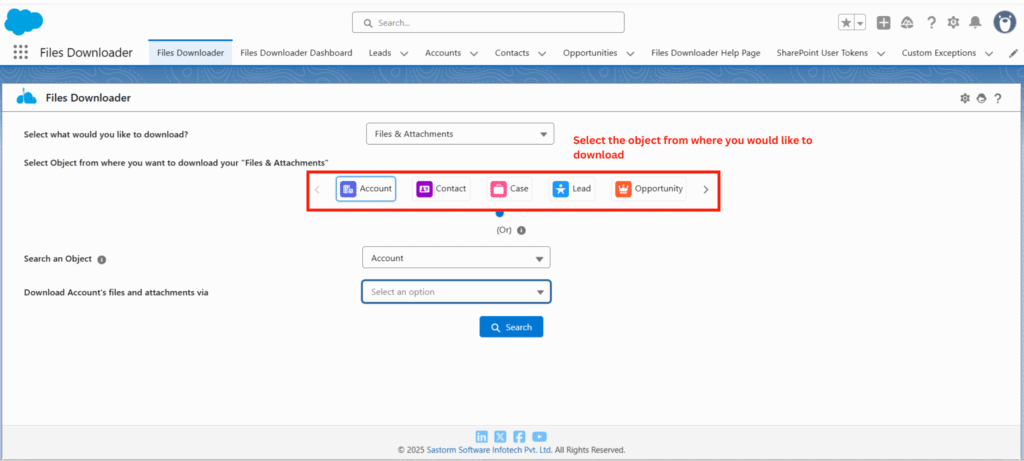Image resolution: width=1024 pixels, height=461 pixels.
Task: Click the info icon beside (Or)
Action: [x=521, y=230]
